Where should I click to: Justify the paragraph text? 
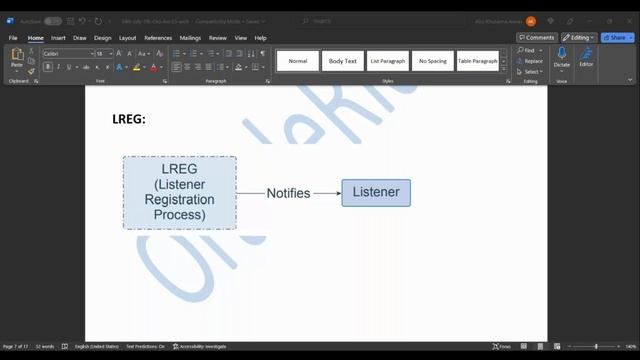[209, 67]
